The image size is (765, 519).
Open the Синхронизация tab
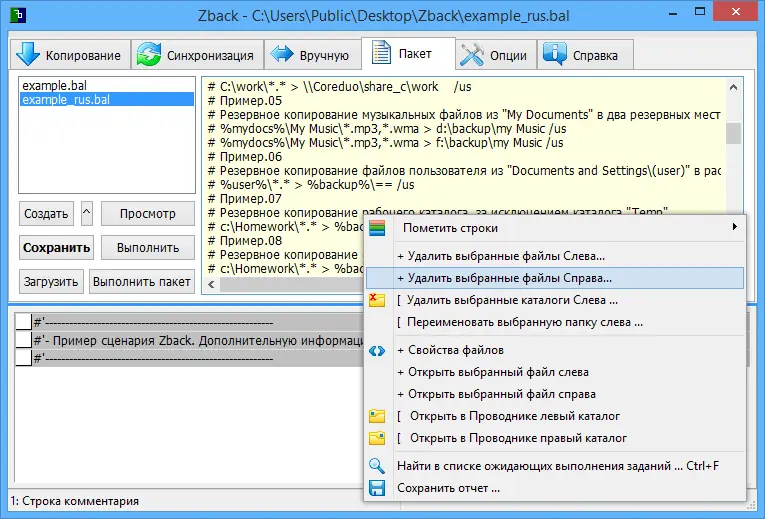197,54
